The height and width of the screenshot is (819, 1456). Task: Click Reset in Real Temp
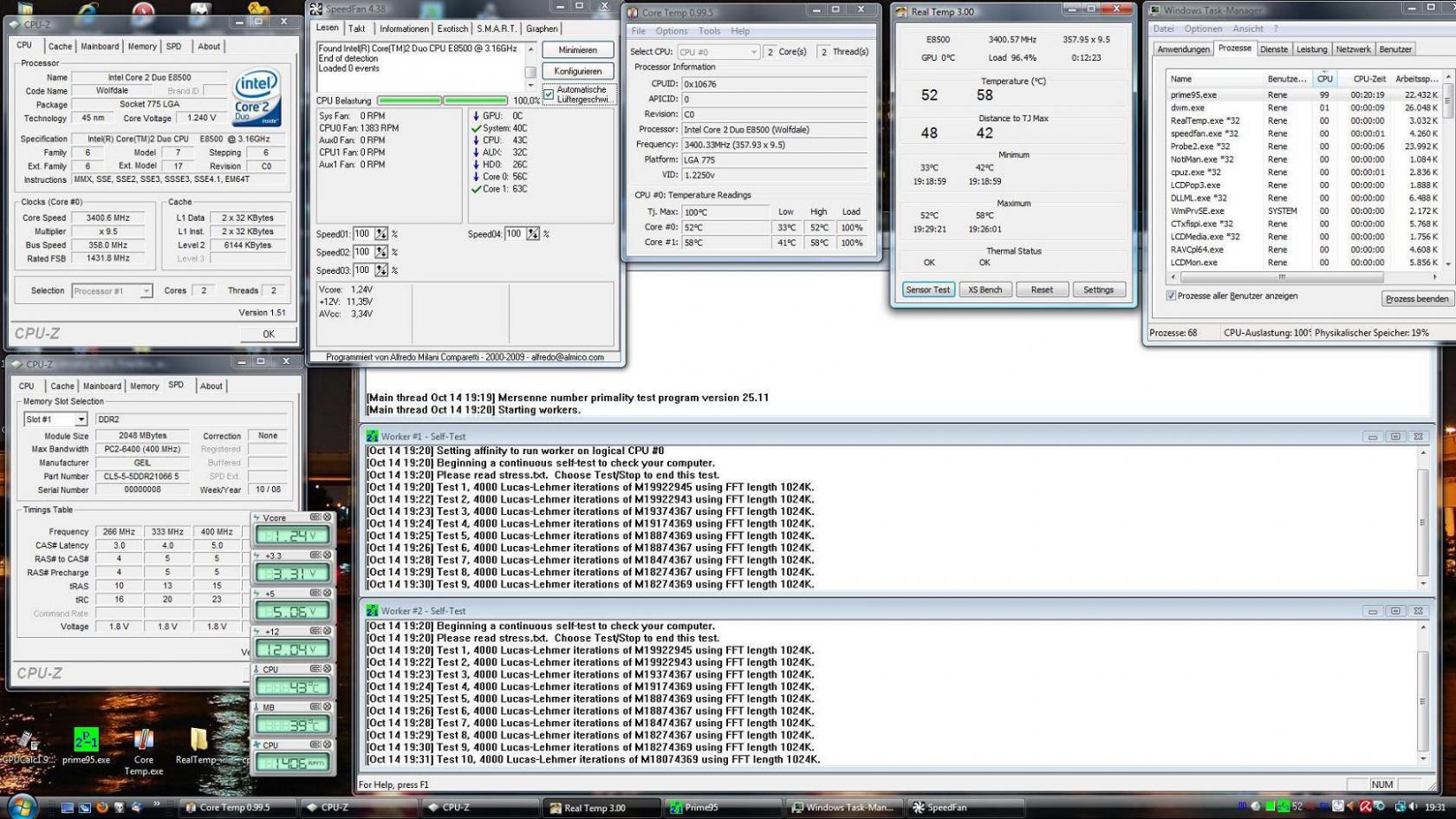pyautogui.click(x=1042, y=289)
